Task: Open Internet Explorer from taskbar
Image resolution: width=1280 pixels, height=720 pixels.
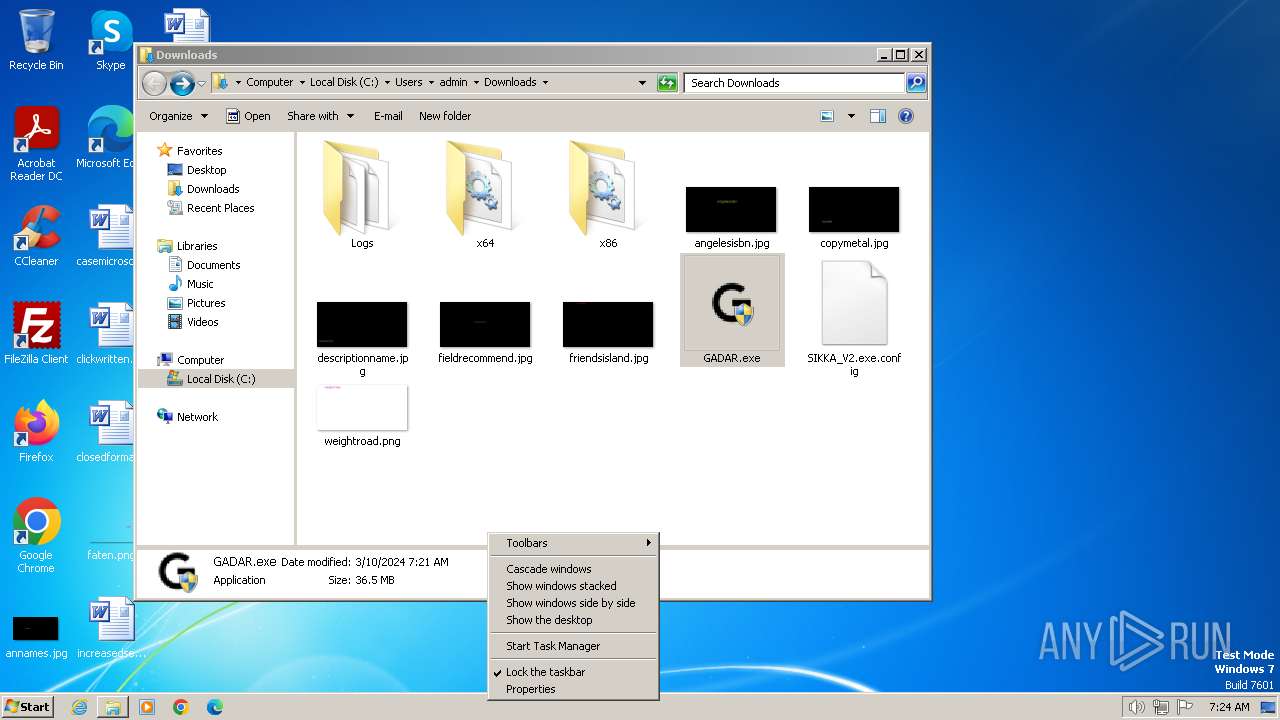Action: [x=79, y=707]
